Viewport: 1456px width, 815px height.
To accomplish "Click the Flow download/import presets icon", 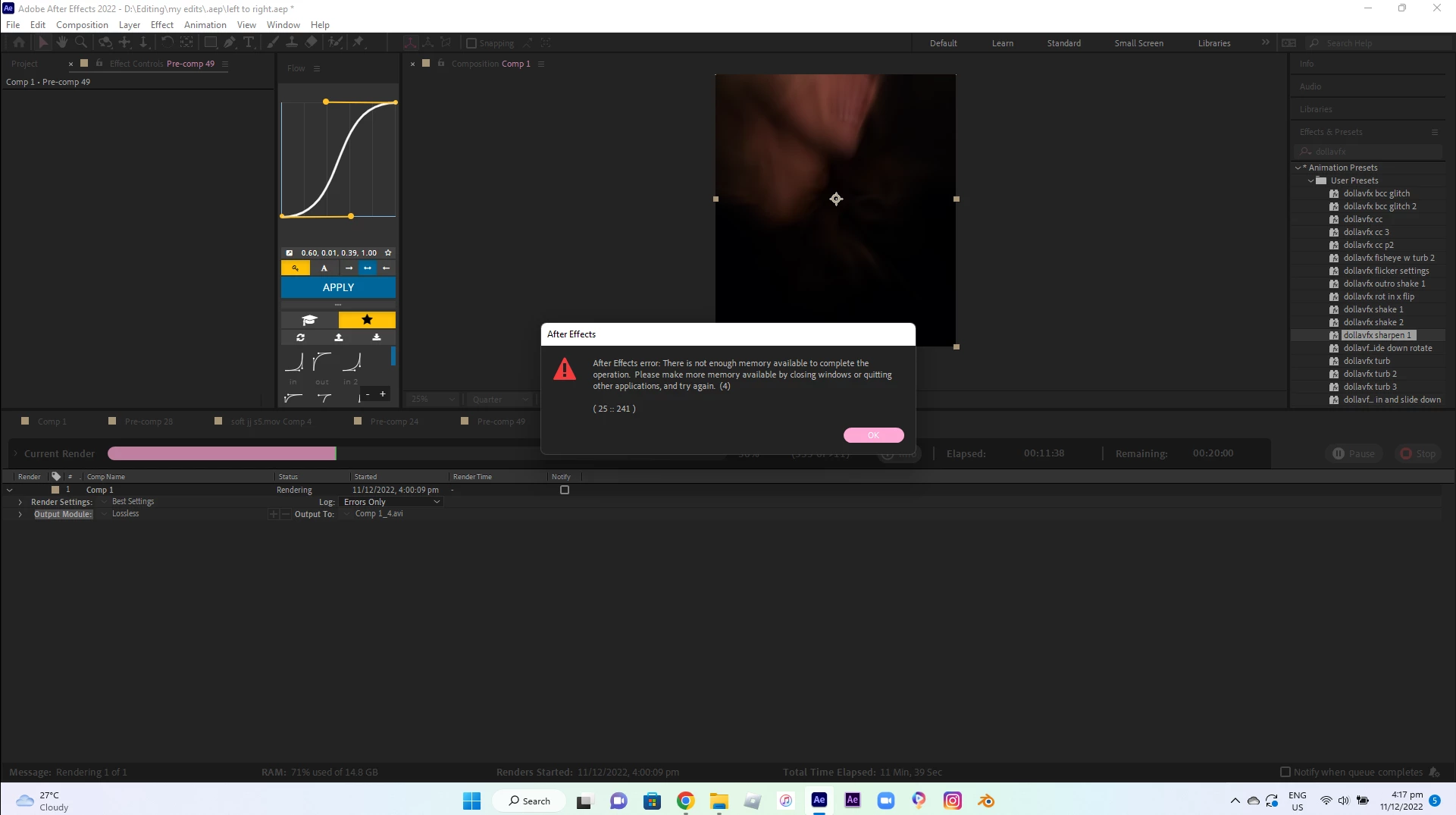I will point(377,337).
